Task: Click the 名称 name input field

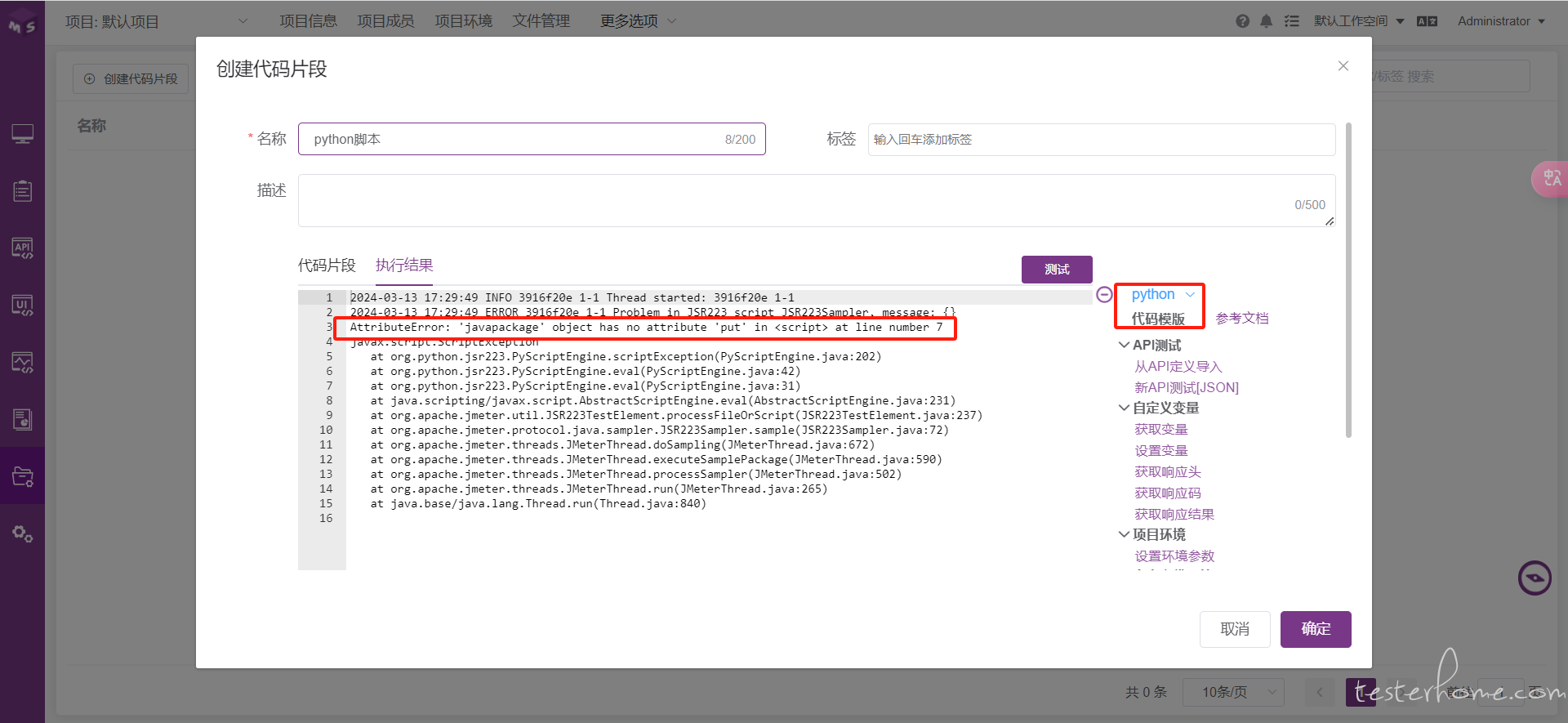Action: pos(532,140)
